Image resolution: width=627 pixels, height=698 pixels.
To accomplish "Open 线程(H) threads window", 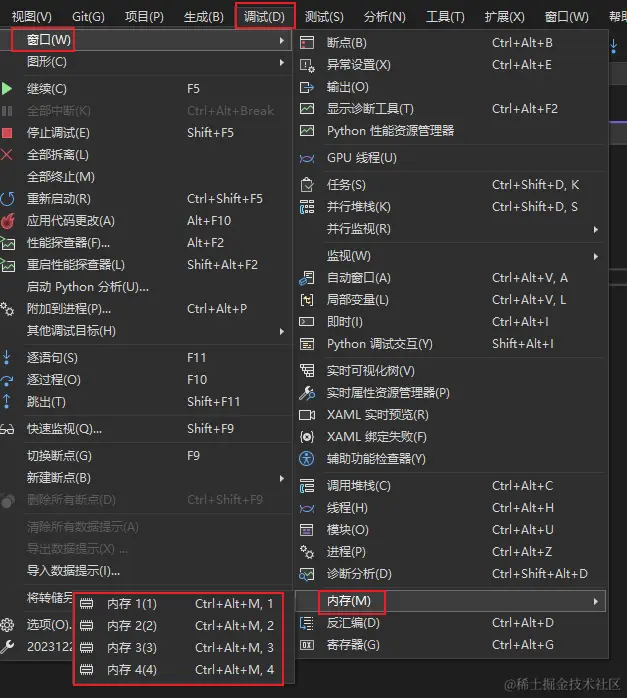I will tap(347, 507).
